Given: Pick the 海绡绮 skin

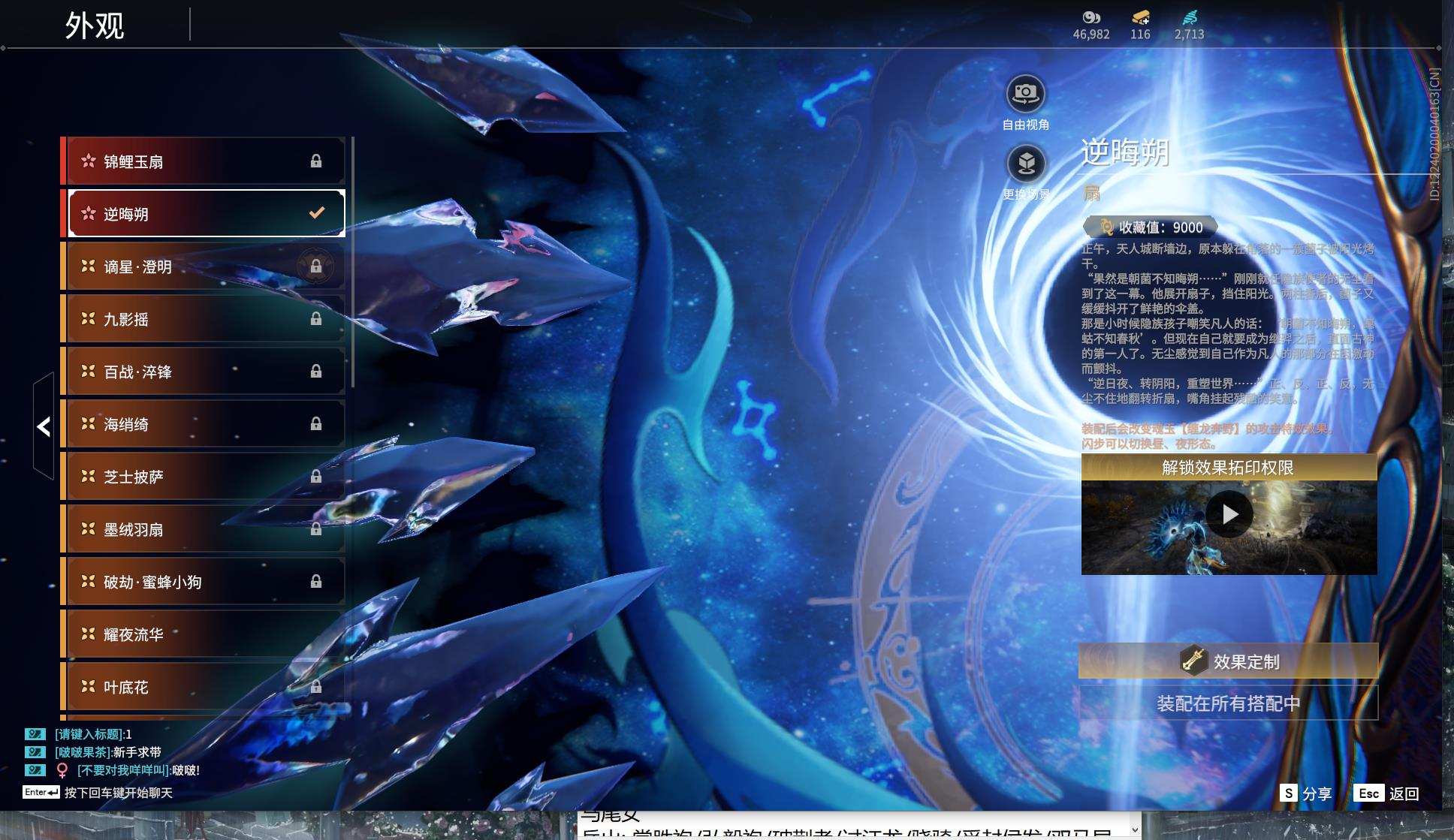Looking at the screenshot, I should (x=203, y=424).
